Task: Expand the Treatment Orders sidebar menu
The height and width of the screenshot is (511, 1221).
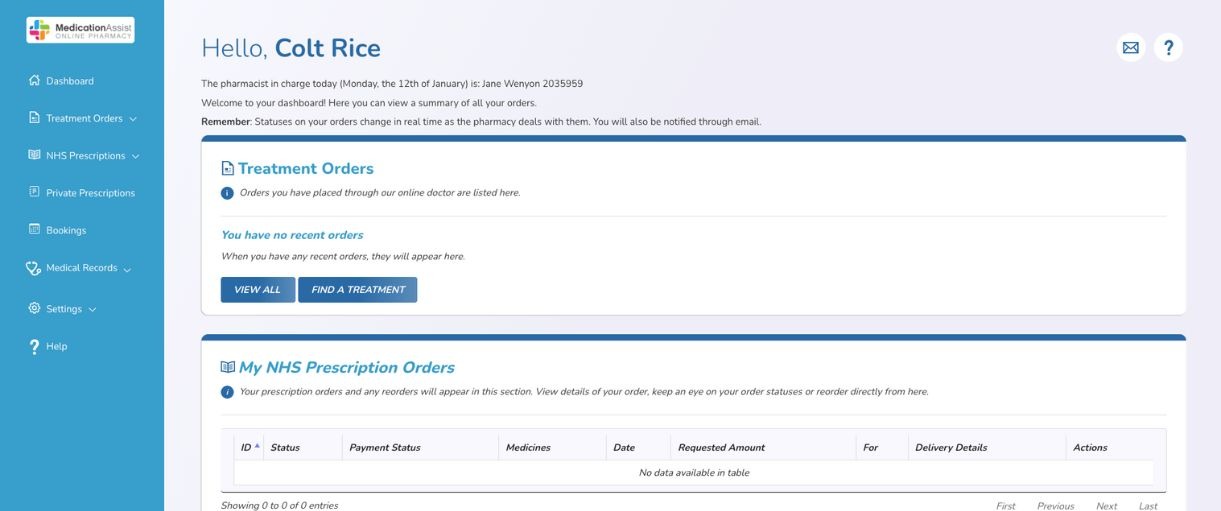Action: pyautogui.click(x=133, y=119)
